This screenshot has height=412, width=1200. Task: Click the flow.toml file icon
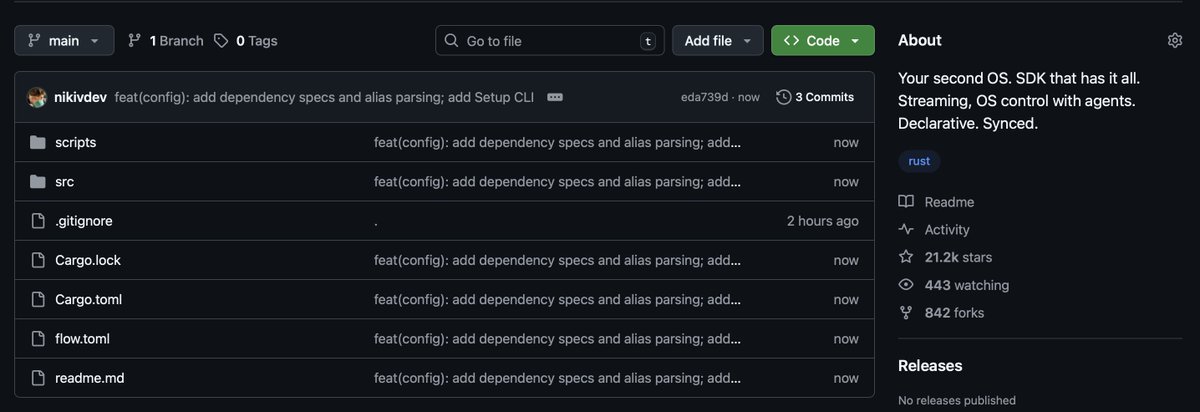pos(38,338)
